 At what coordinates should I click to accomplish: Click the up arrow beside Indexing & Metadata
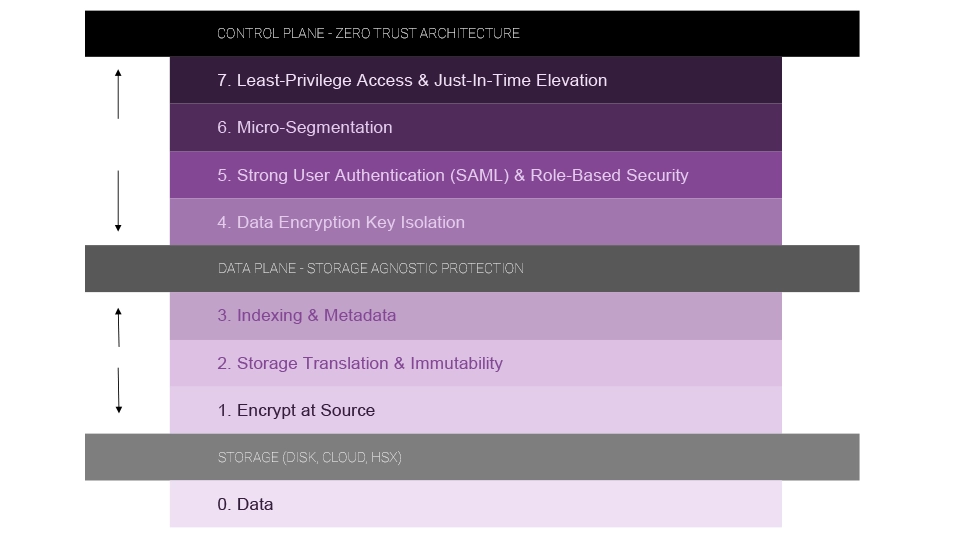[x=118, y=327]
